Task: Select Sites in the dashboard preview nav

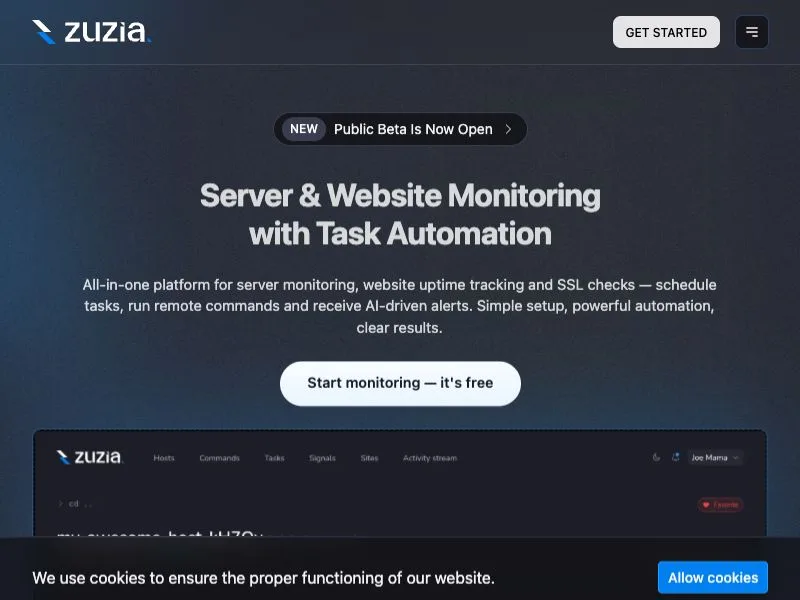Action: 369,458
